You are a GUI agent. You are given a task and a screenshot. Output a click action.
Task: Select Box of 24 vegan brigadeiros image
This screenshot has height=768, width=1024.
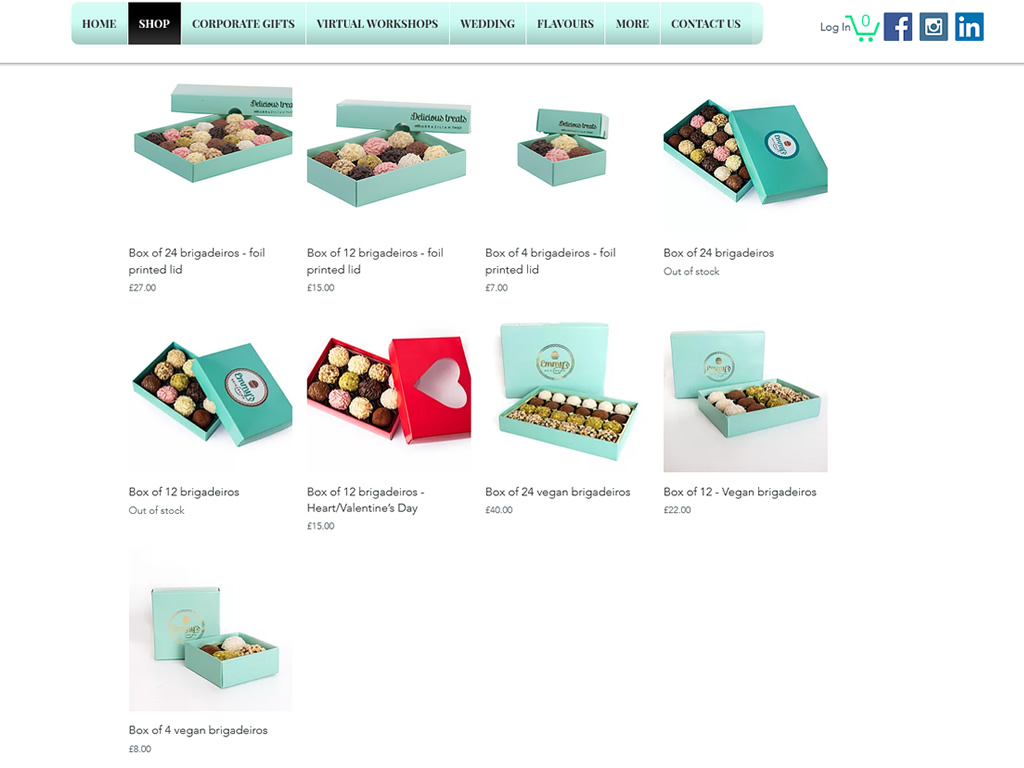pyautogui.click(x=567, y=390)
